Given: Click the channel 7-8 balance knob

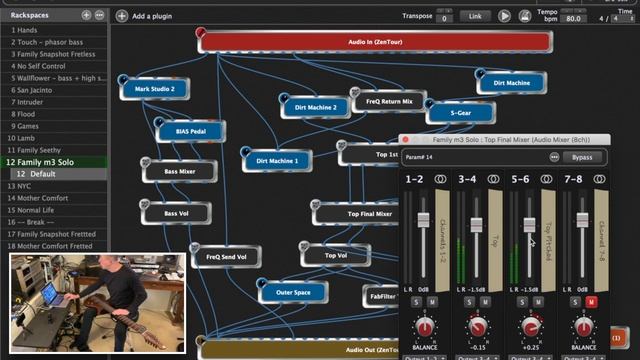Looking at the screenshot, I should 584,327.
